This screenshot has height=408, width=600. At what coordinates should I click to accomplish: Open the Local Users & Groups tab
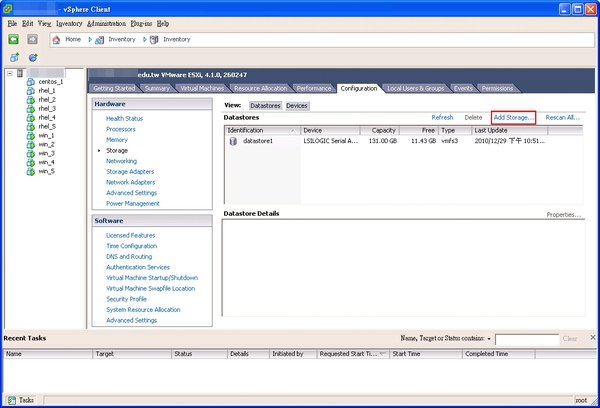coord(416,88)
